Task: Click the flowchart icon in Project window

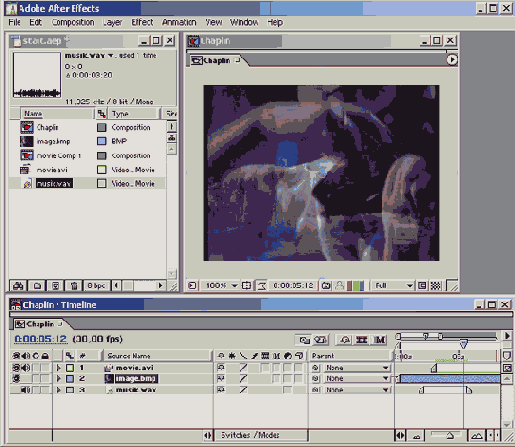Action: coord(172,137)
